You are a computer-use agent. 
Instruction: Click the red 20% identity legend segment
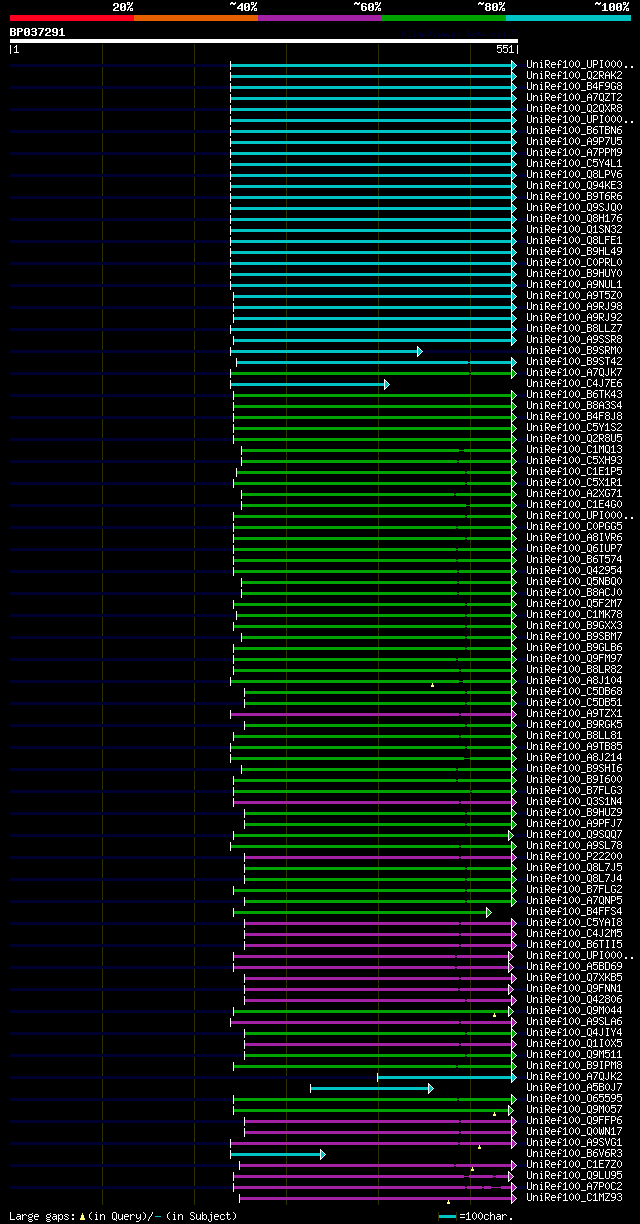(x=72, y=18)
